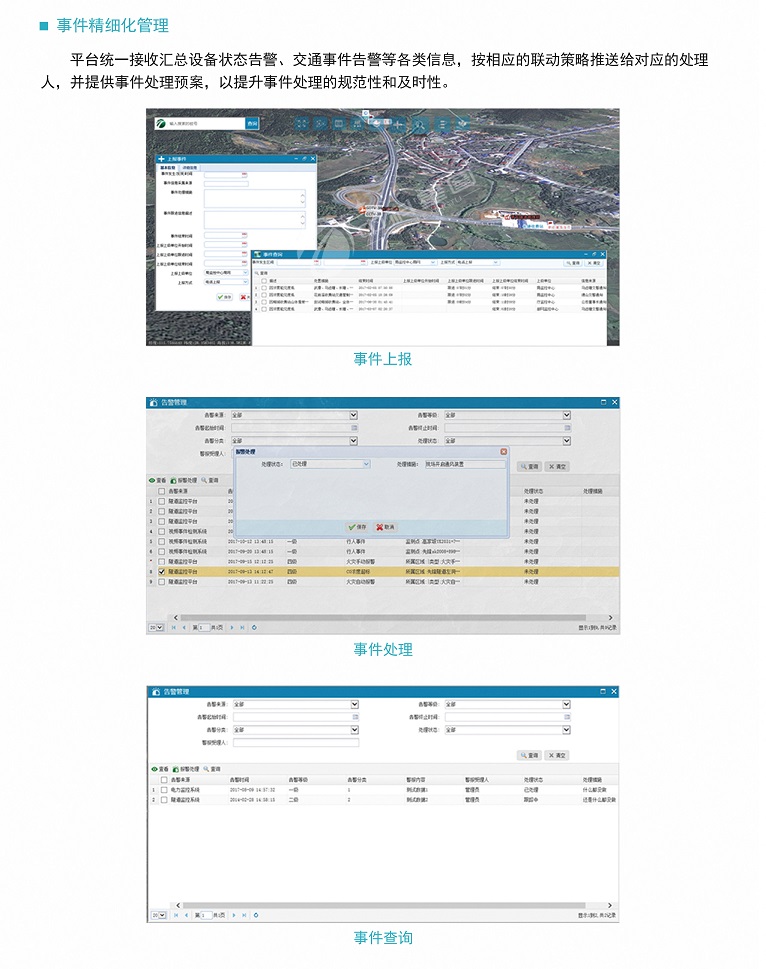The width and height of the screenshot is (766, 969).
Task: Expand the 处理状态 dropdown in the 报警处理 dialog
Action: tap(366, 465)
